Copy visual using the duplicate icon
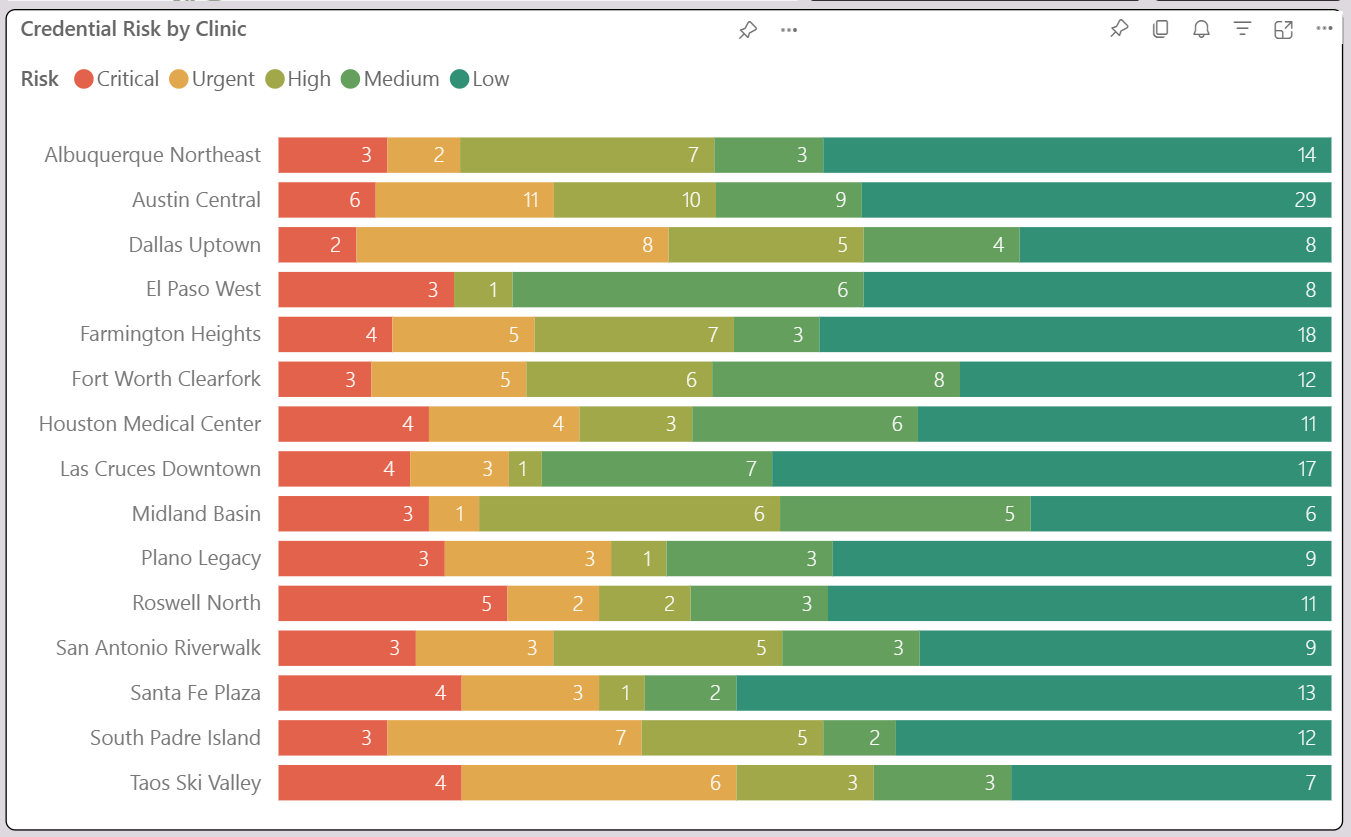The image size is (1351, 837). (1160, 29)
